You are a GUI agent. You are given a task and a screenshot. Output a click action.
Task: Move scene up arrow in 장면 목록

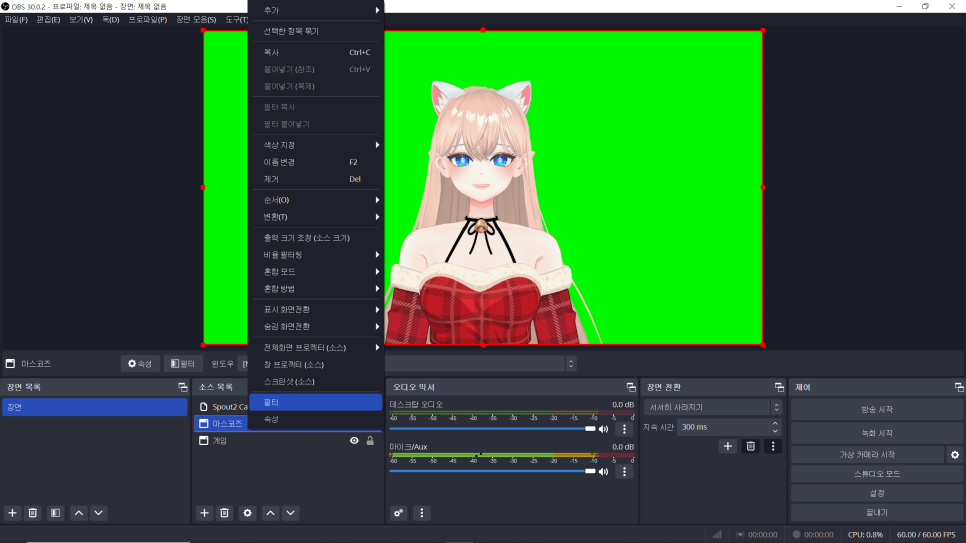pyautogui.click(x=79, y=513)
